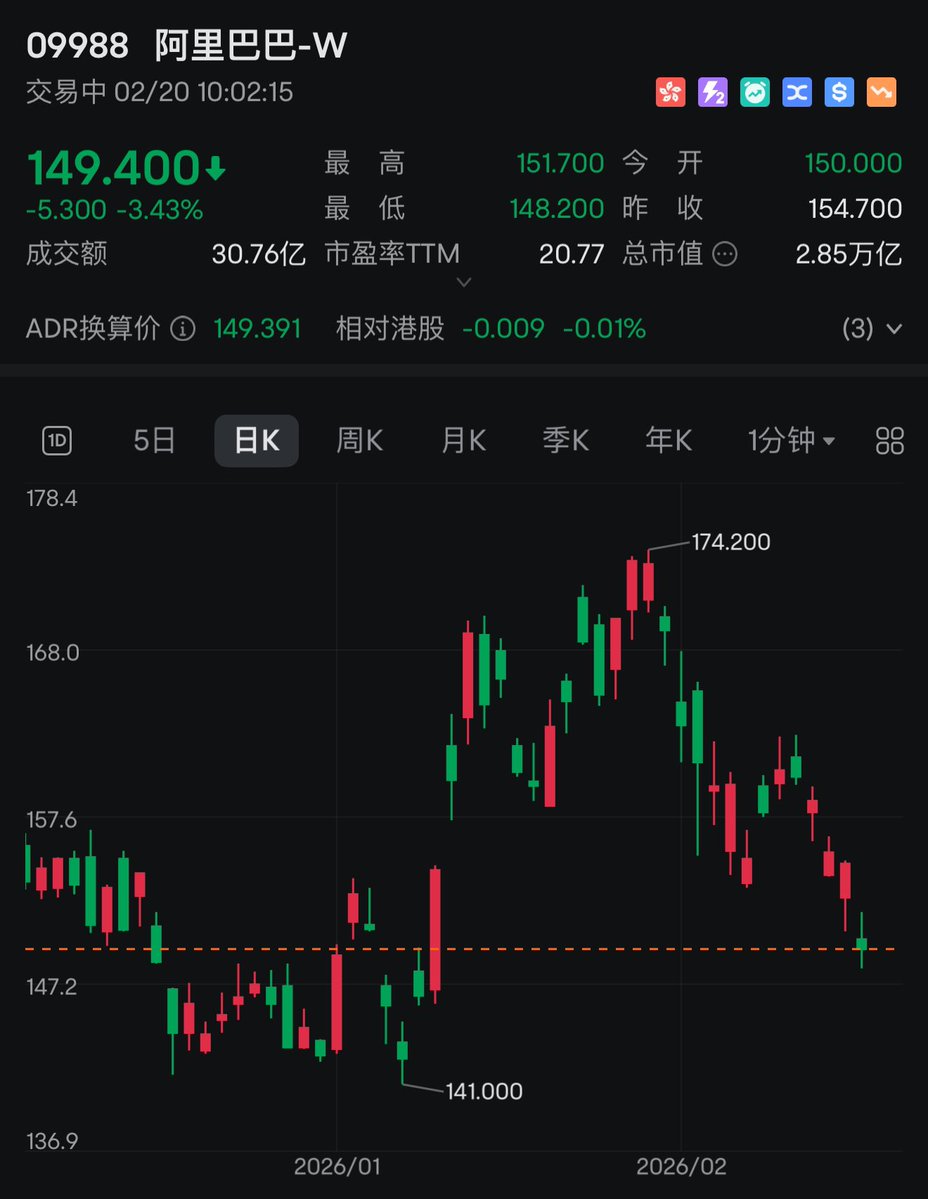
Task: Tap the ADR换算价 value 149.391
Action: pyautogui.click(x=257, y=329)
